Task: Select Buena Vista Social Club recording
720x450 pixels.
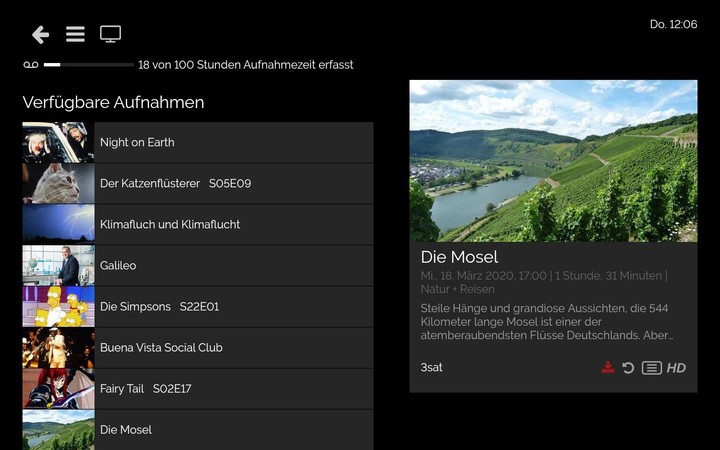Action: (198, 348)
